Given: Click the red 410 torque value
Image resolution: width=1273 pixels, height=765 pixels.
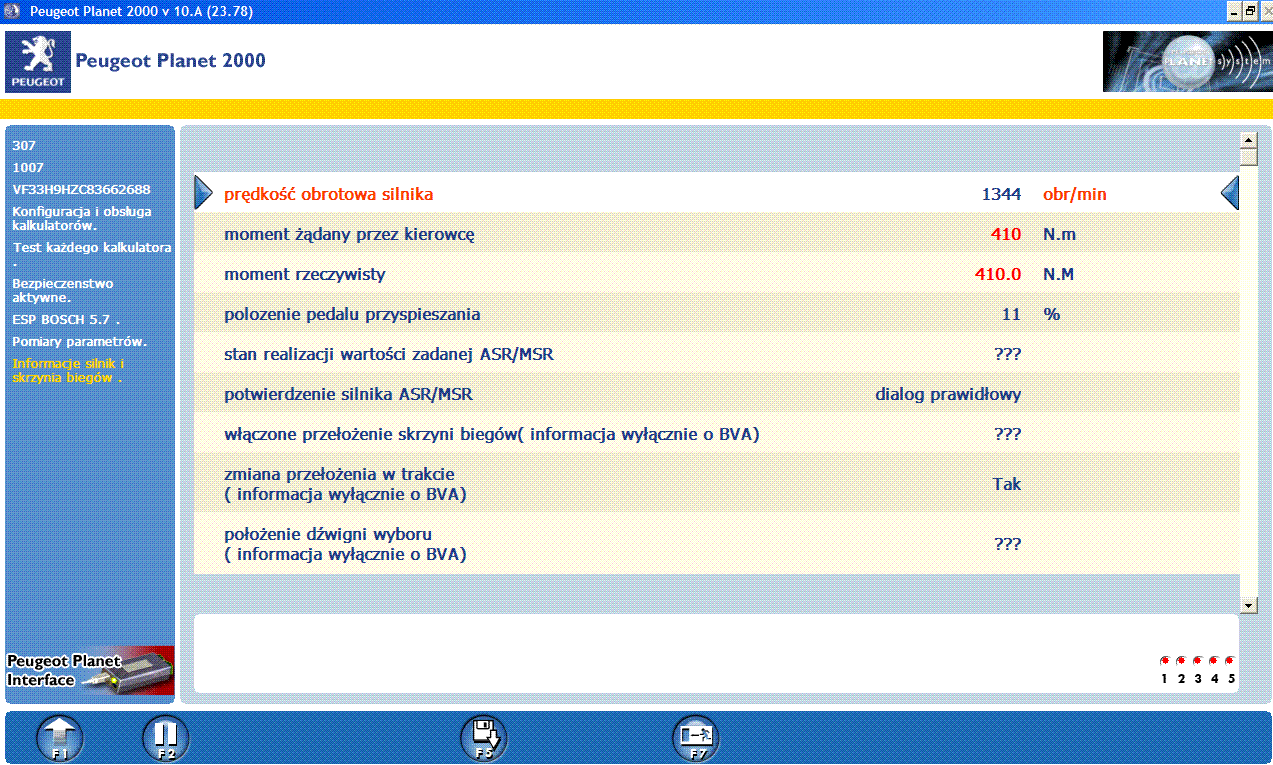Looking at the screenshot, I should 1006,234.
